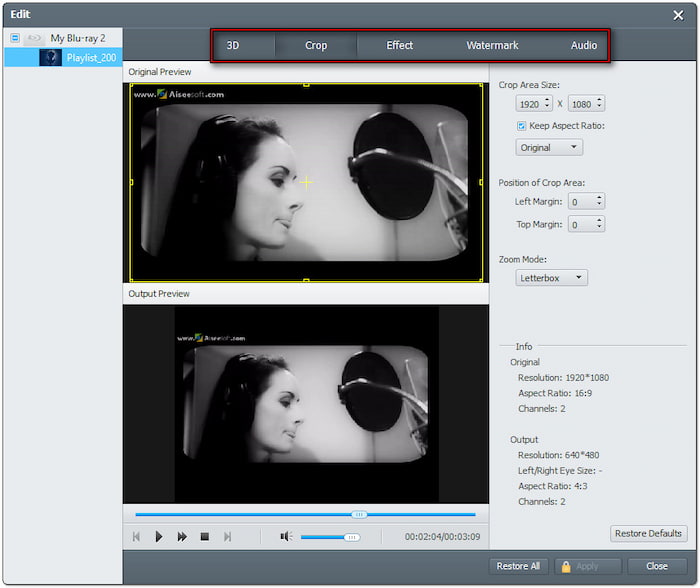Click the fast forward icon
This screenshot has width=700, height=588.
click(x=182, y=537)
